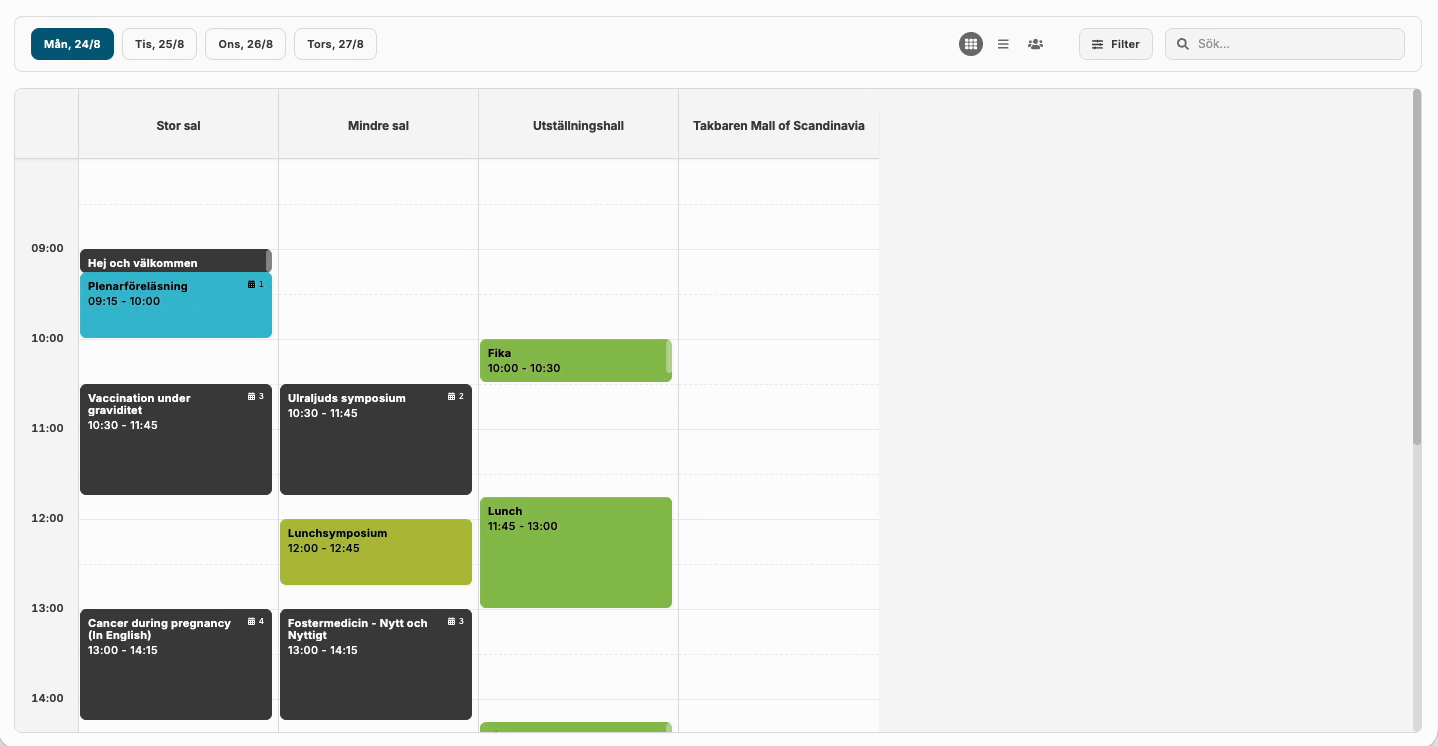Viewport: 1438px width, 746px height.
Task: Open the speakers view icon
Action: pos(1035,44)
